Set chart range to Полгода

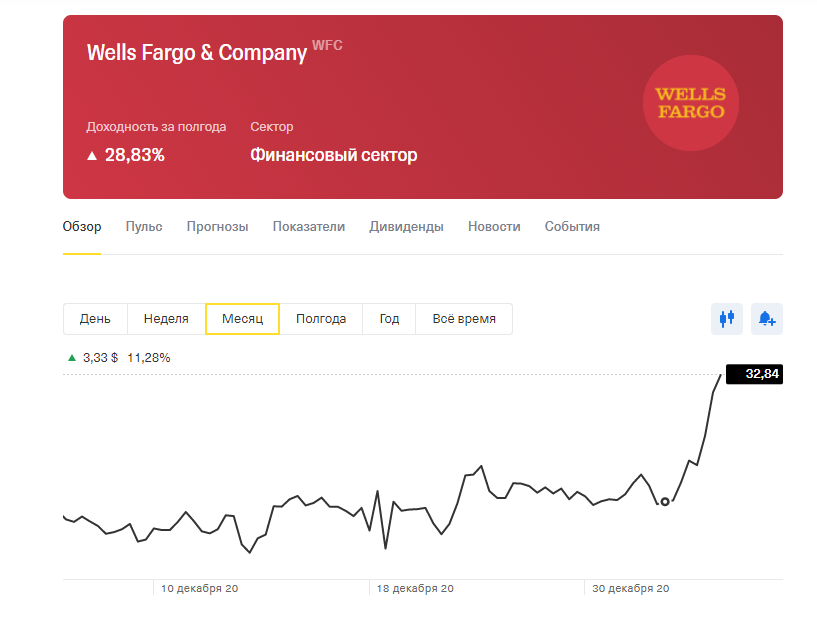(x=321, y=319)
